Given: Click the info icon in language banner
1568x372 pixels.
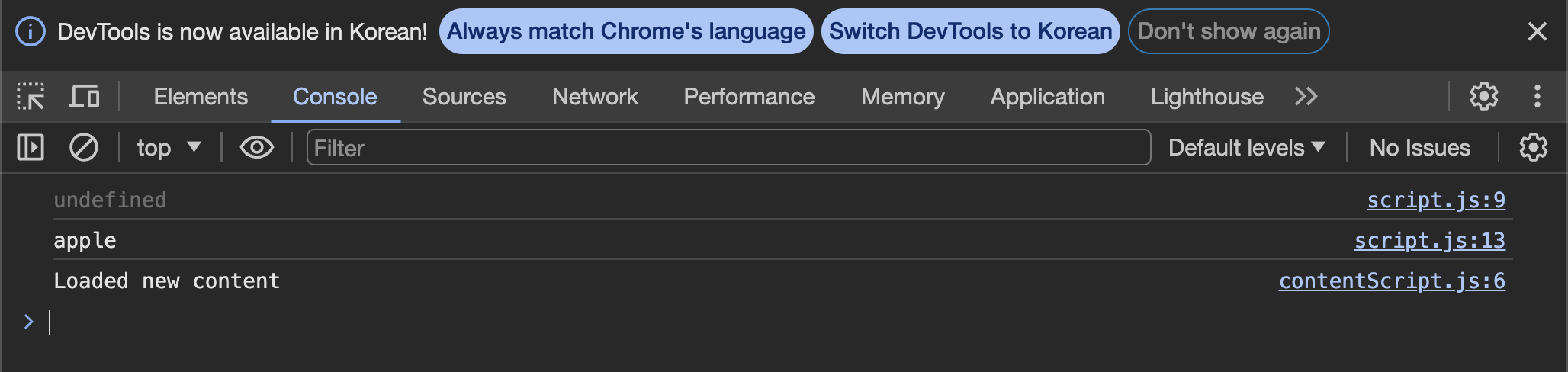Looking at the screenshot, I should [31, 32].
